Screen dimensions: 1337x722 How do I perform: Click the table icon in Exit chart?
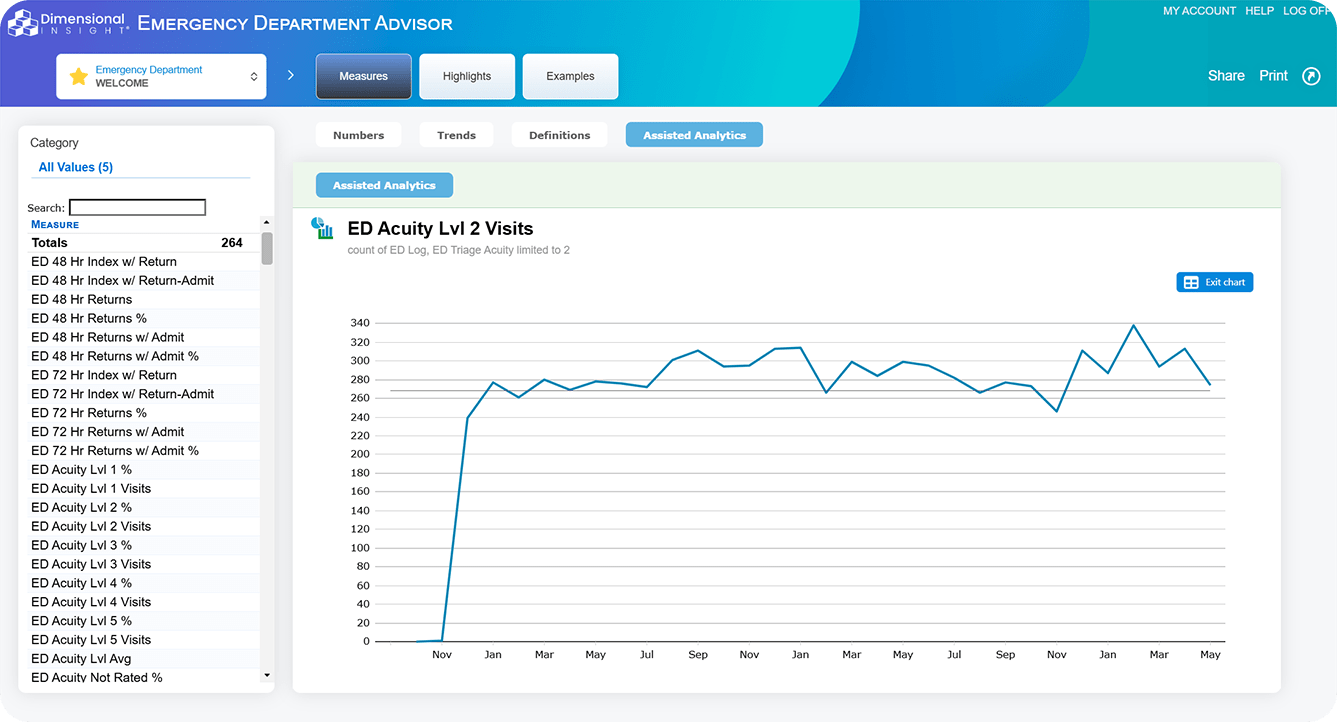[x=1191, y=283]
